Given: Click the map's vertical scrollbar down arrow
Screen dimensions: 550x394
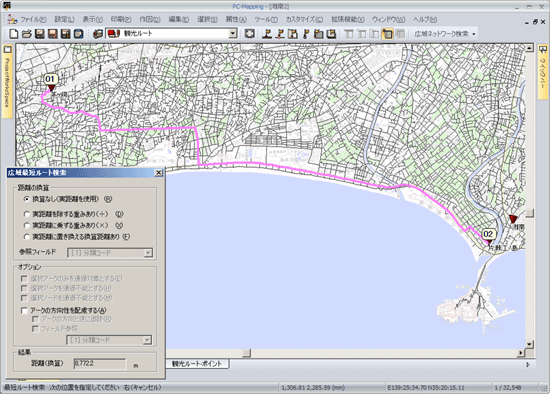Looking at the screenshot, I should point(529,344).
